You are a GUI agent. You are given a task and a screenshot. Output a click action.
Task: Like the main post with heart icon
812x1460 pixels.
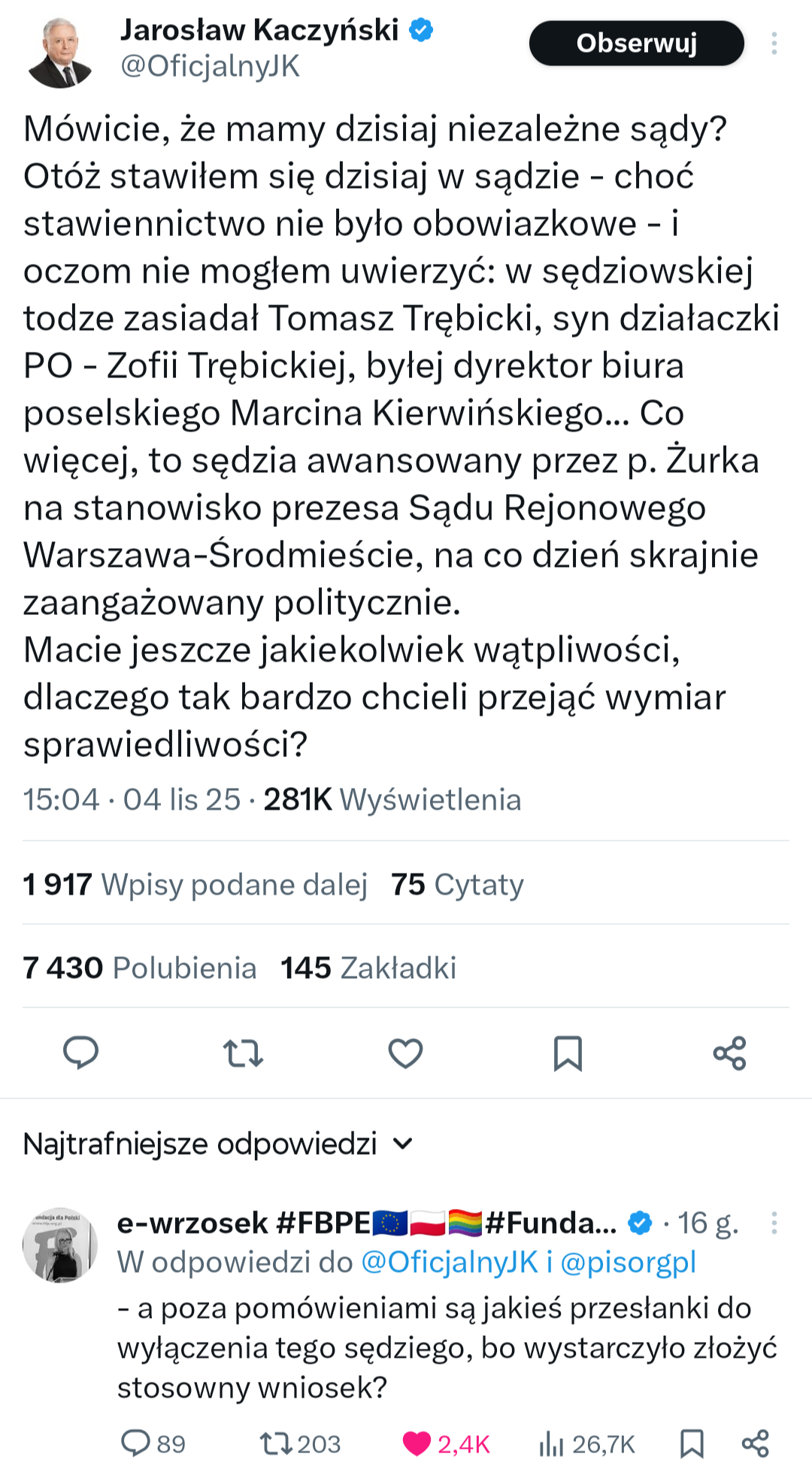pos(405,1053)
